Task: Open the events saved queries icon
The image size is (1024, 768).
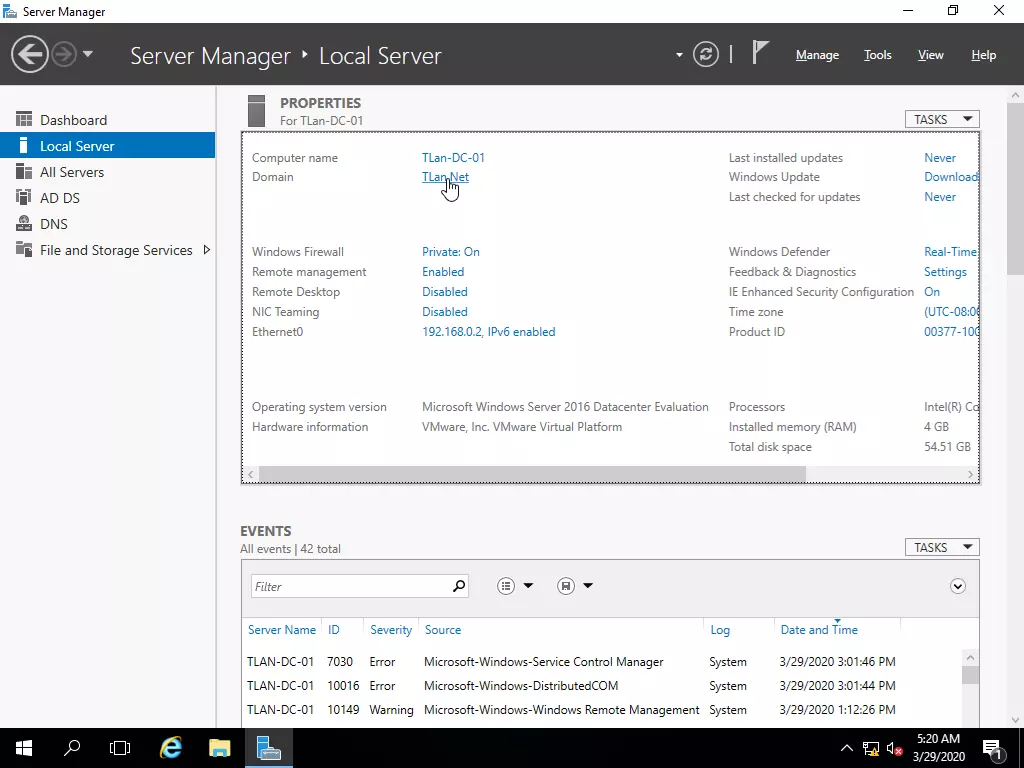Action: click(566, 586)
